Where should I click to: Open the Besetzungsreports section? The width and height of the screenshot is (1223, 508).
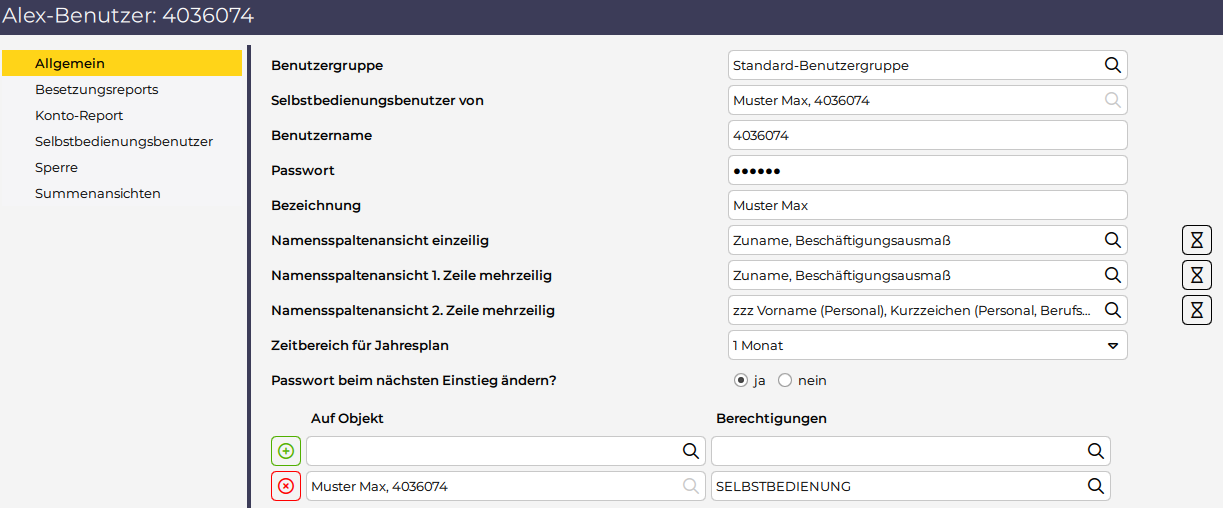tap(96, 90)
